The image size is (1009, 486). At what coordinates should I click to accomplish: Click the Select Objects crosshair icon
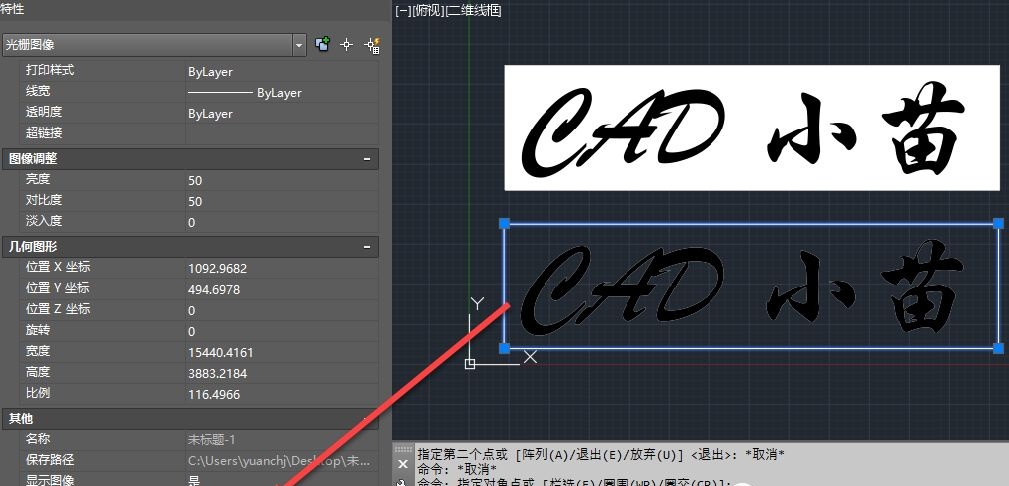tap(347, 44)
